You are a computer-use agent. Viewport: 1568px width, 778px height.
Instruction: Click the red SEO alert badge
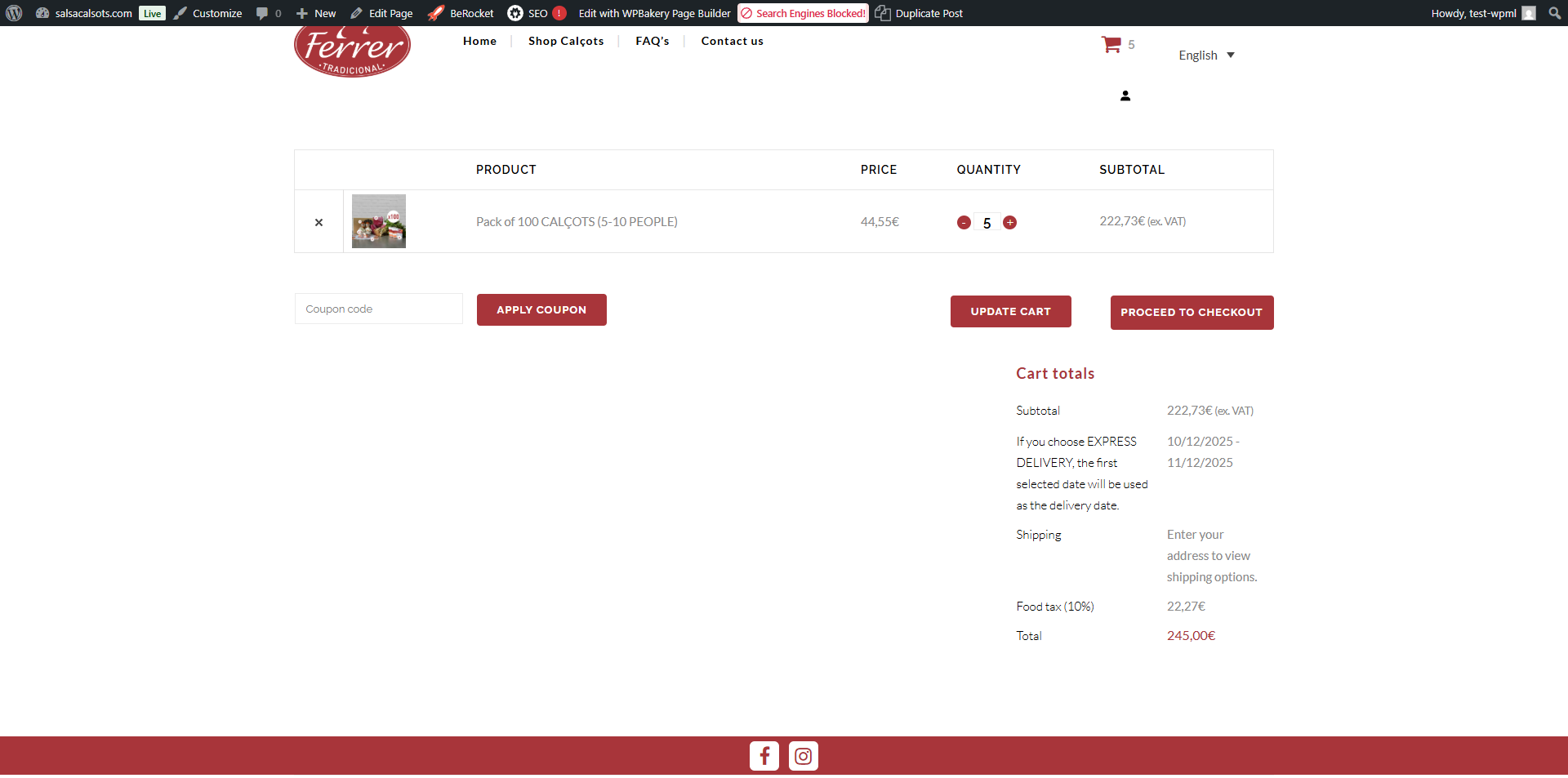point(559,13)
